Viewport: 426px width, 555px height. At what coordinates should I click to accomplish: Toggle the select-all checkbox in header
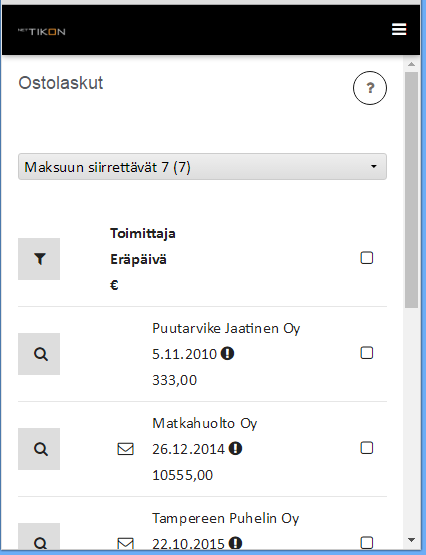point(367,258)
